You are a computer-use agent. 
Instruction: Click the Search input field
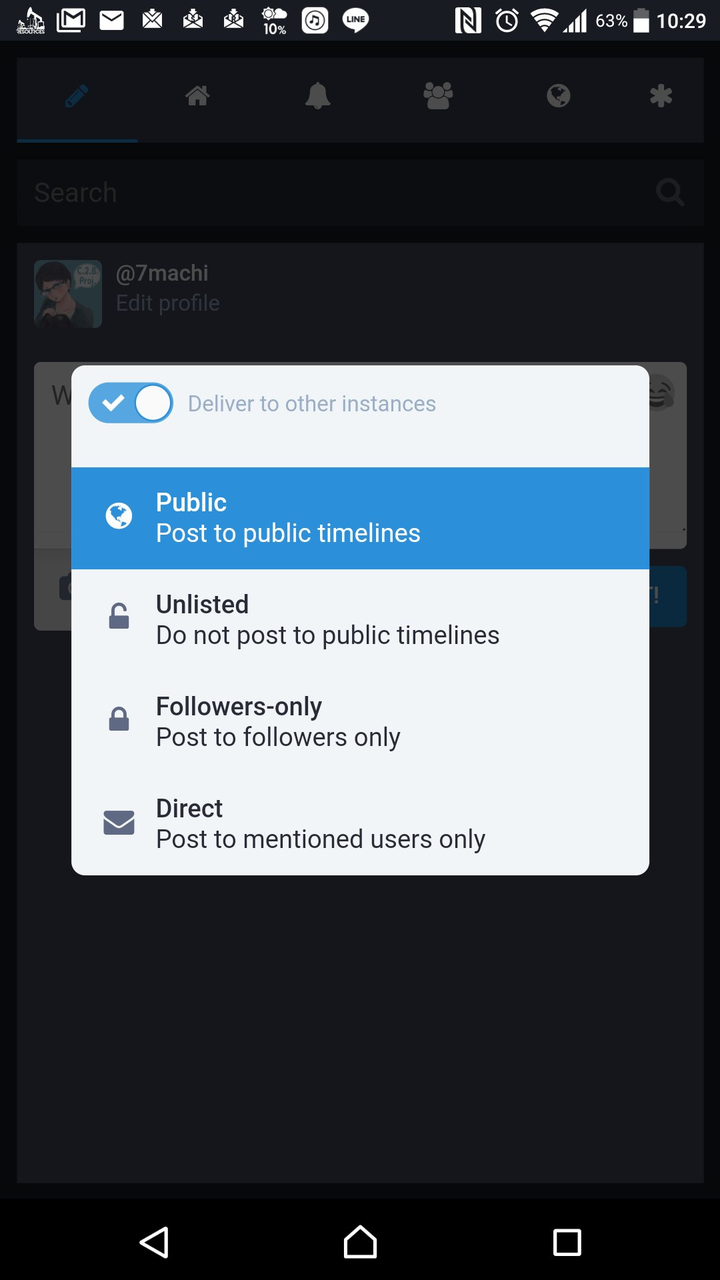[330, 193]
